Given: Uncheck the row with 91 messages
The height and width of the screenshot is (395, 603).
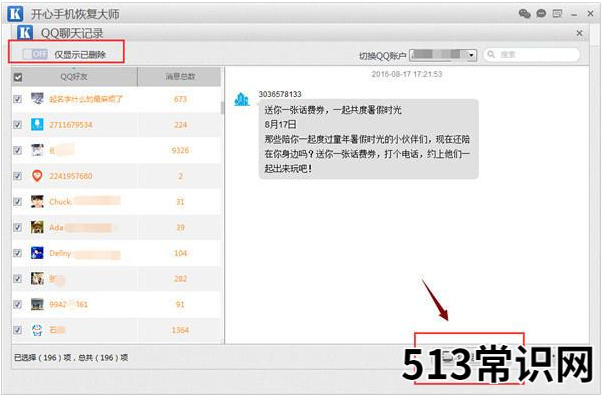Looking at the screenshot, I should point(18,304).
